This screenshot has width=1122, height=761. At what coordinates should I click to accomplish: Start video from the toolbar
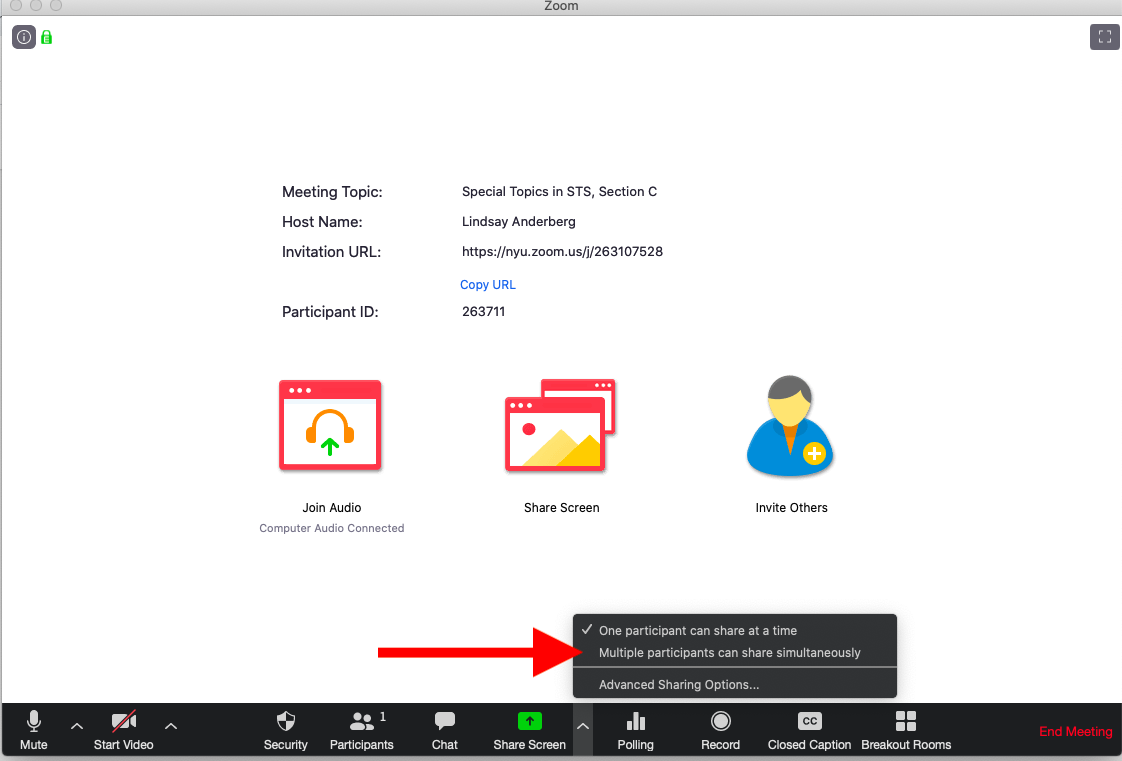pos(124,731)
